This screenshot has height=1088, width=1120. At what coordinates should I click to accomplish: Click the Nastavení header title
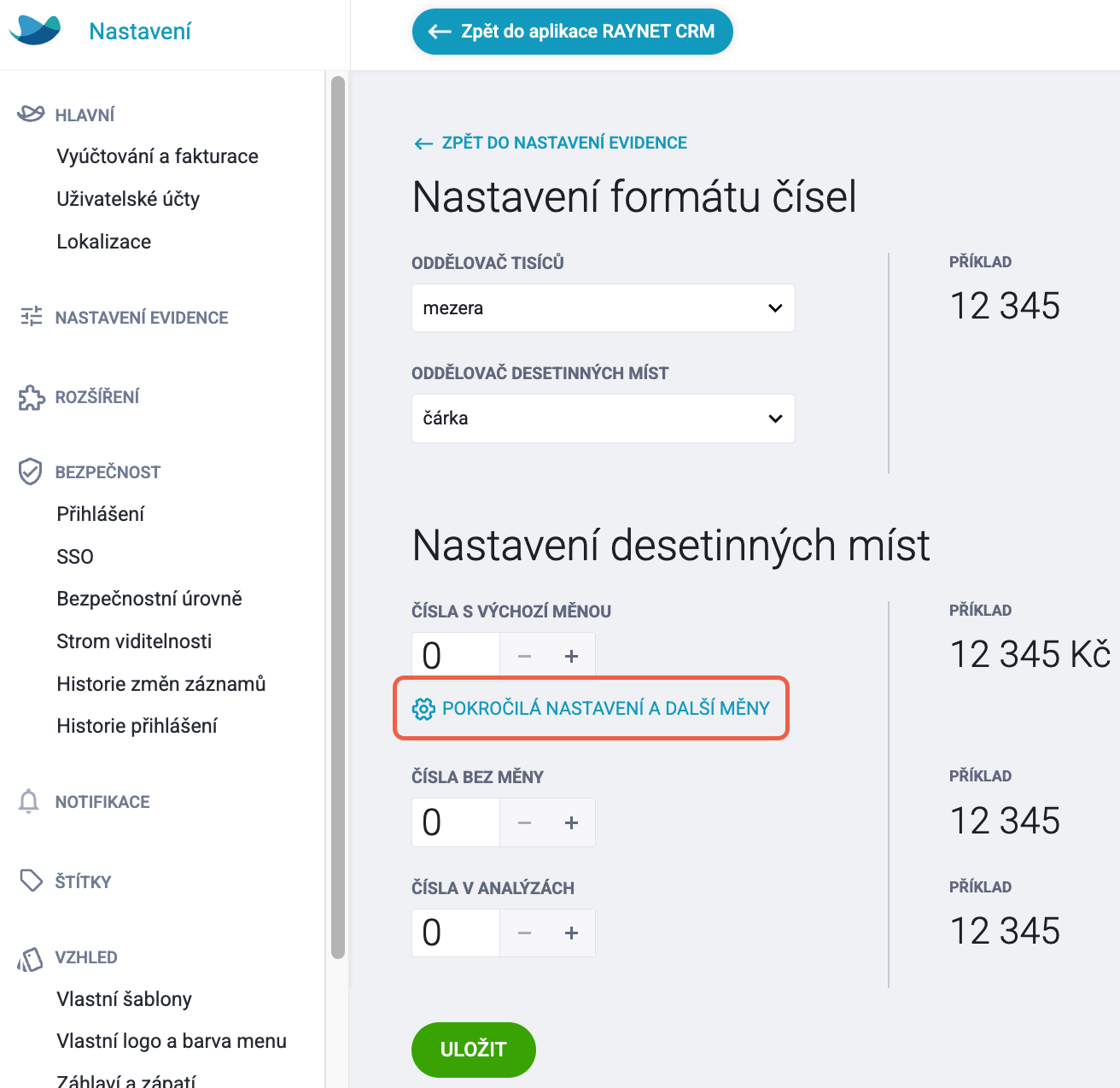pyautogui.click(x=140, y=32)
